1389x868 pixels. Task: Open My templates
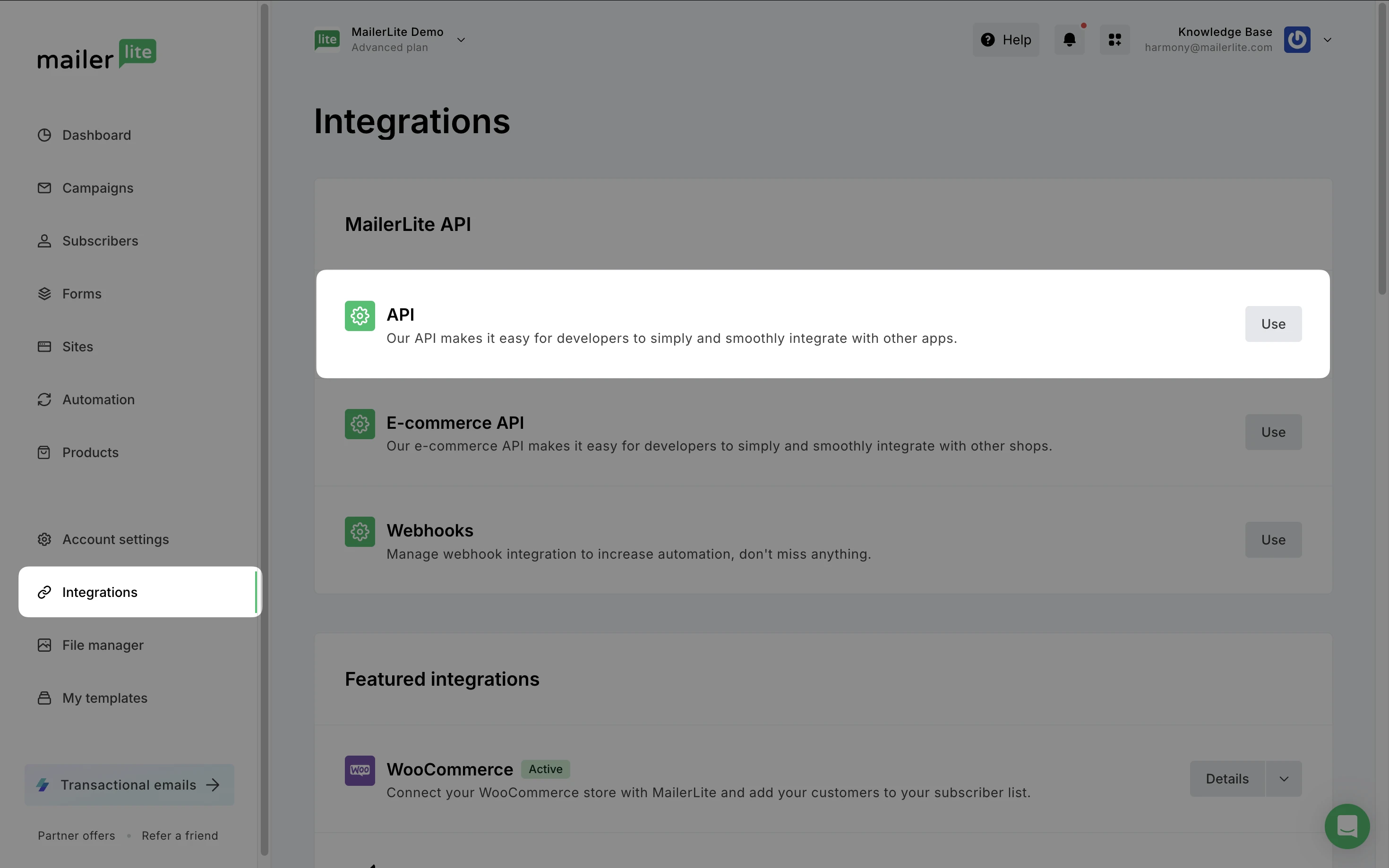click(104, 698)
